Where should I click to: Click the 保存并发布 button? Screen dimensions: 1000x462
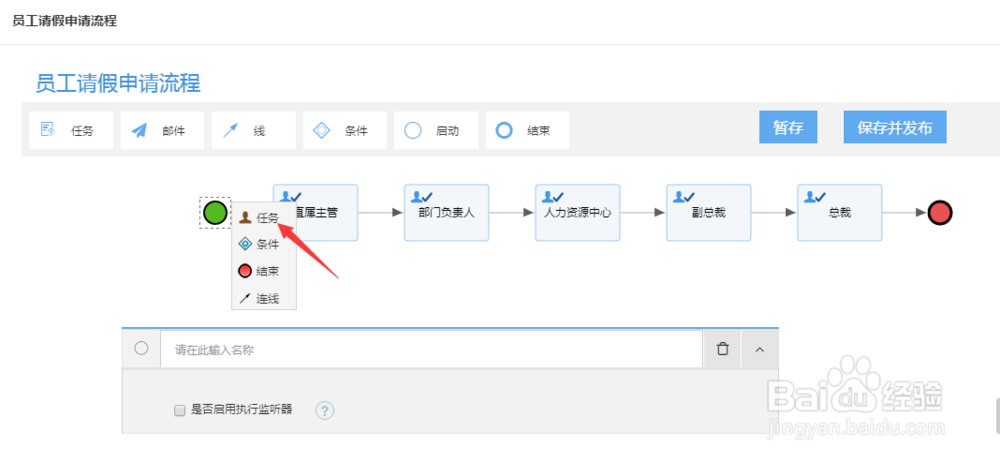tap(895, 127)
